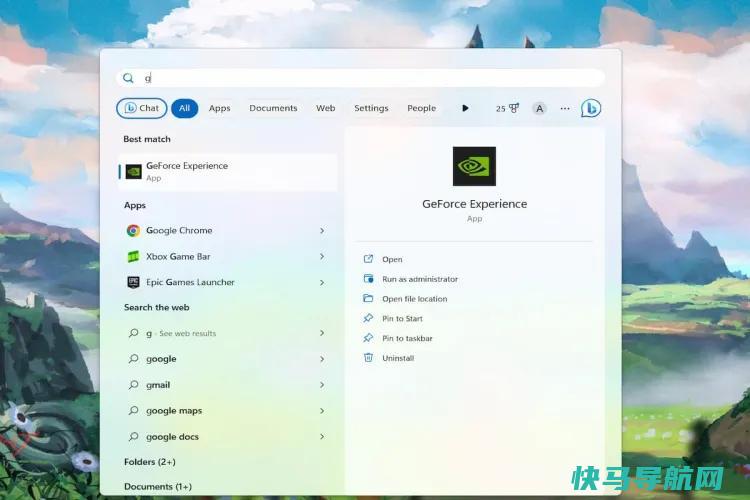Open Bing Chat button
This screenshot has height=500, width=750.
tap(142, 108)
